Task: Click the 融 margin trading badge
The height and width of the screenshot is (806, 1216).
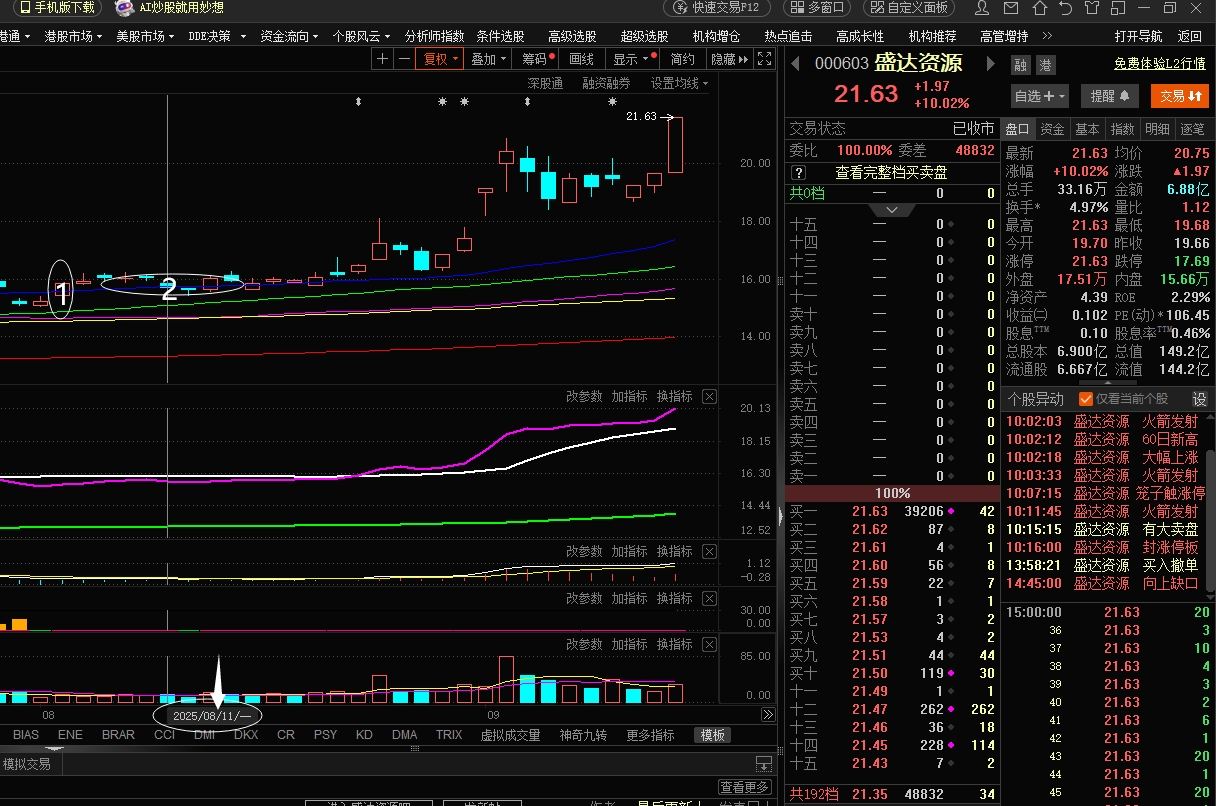Action: 1021,65
